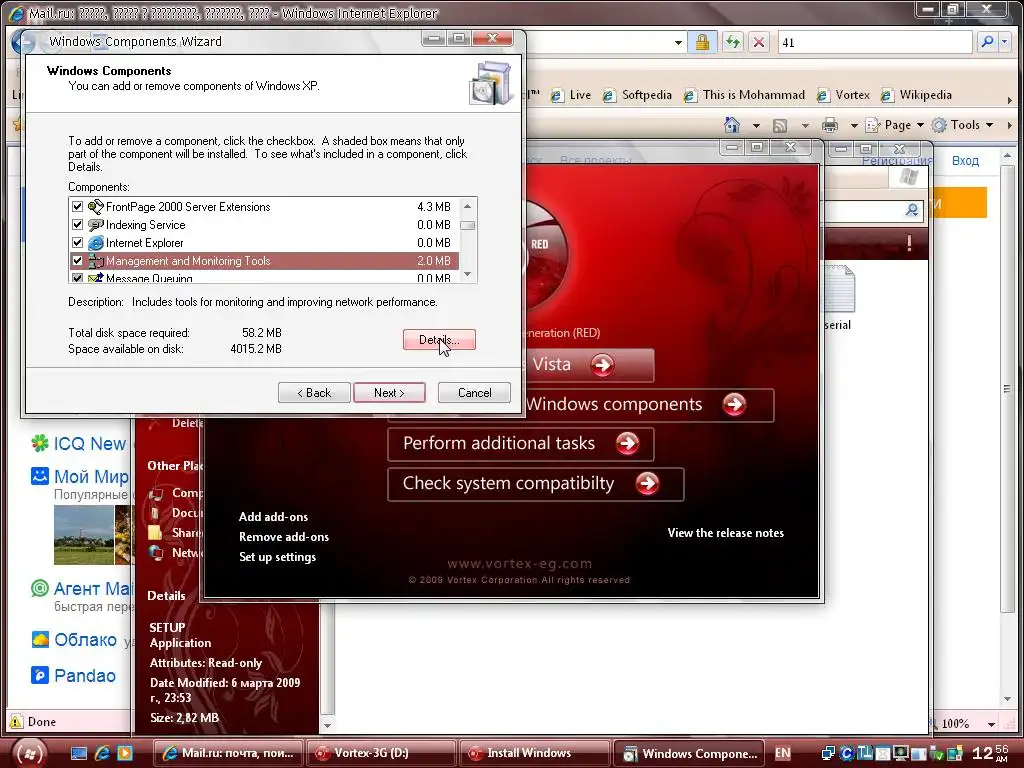Click the EN language indicator

(x=782, y=753)
